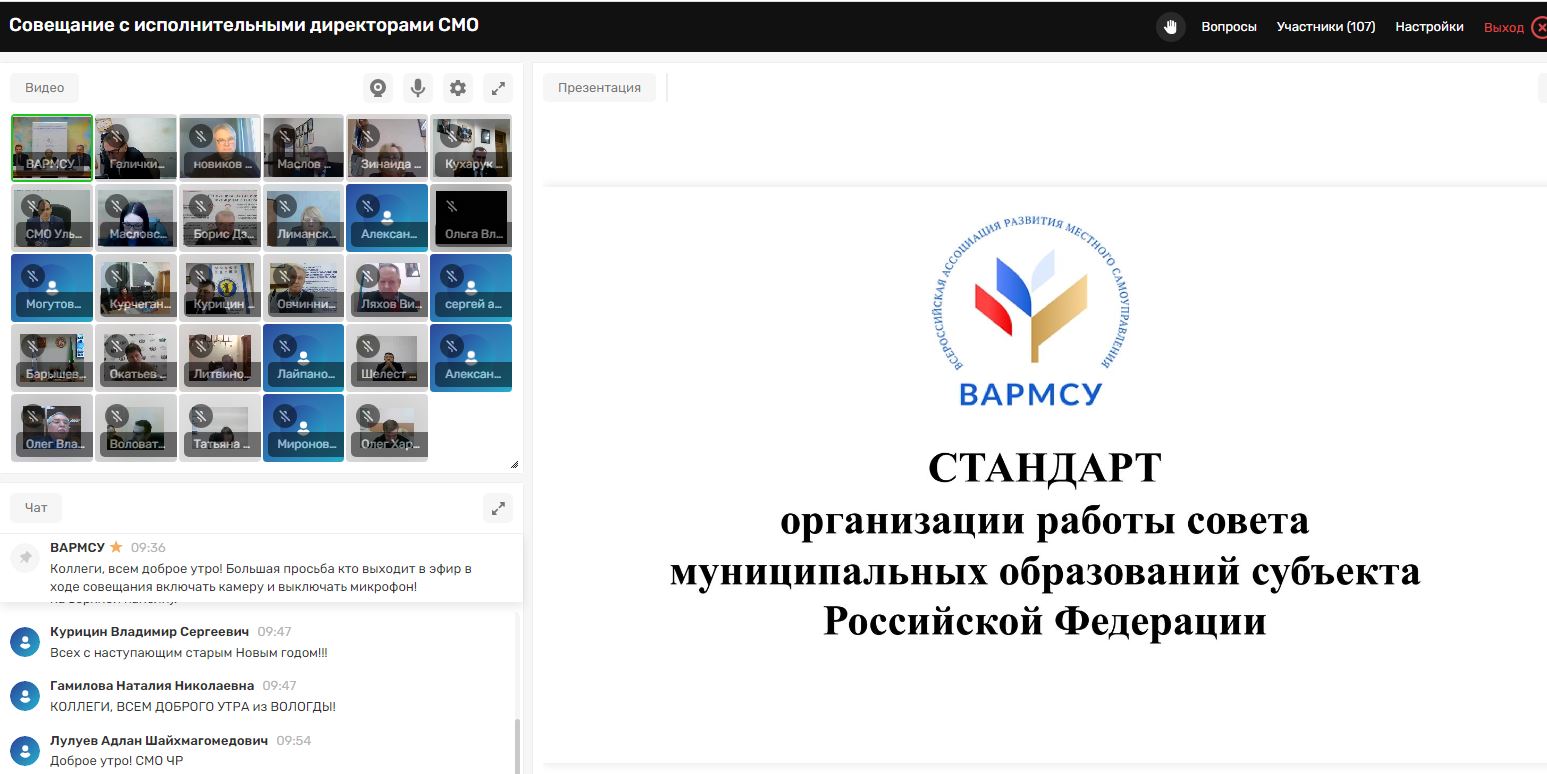Image resolution: width=1547 pixels, height=774 pixels.
Task: Open video settings gear icon
Action: [458, 88]
